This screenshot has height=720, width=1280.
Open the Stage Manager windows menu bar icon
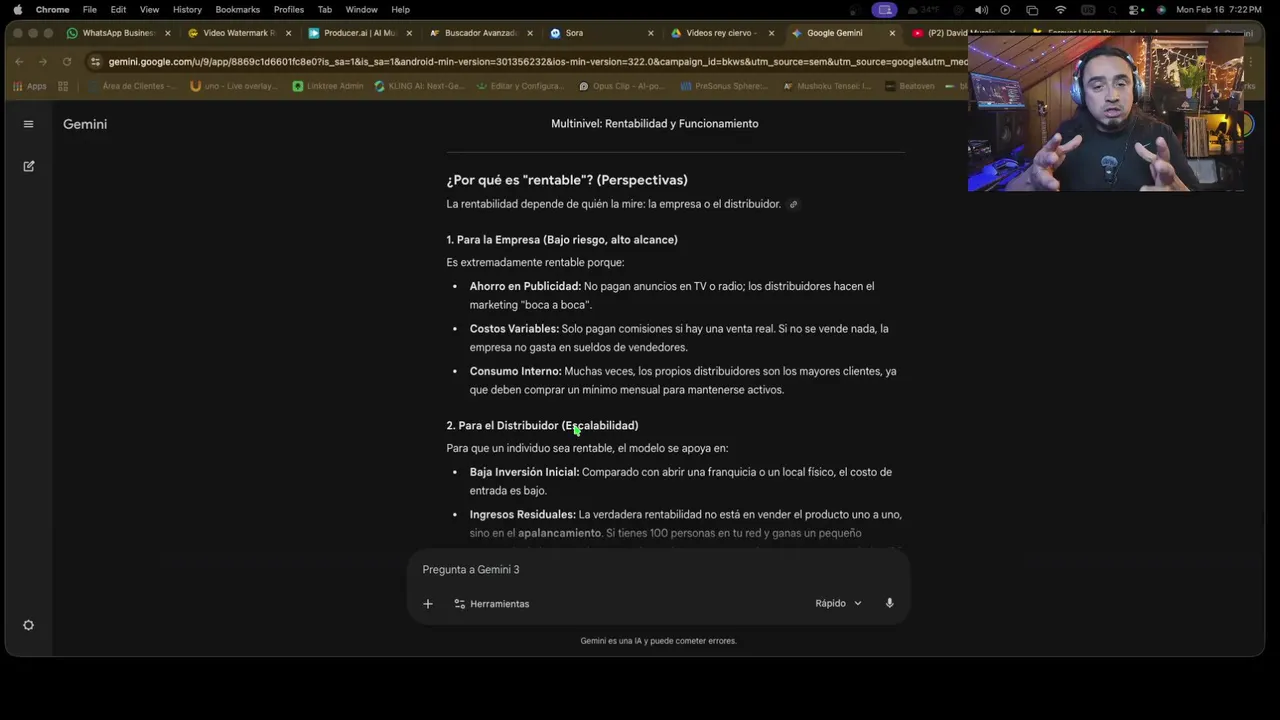click(1033, 9)
